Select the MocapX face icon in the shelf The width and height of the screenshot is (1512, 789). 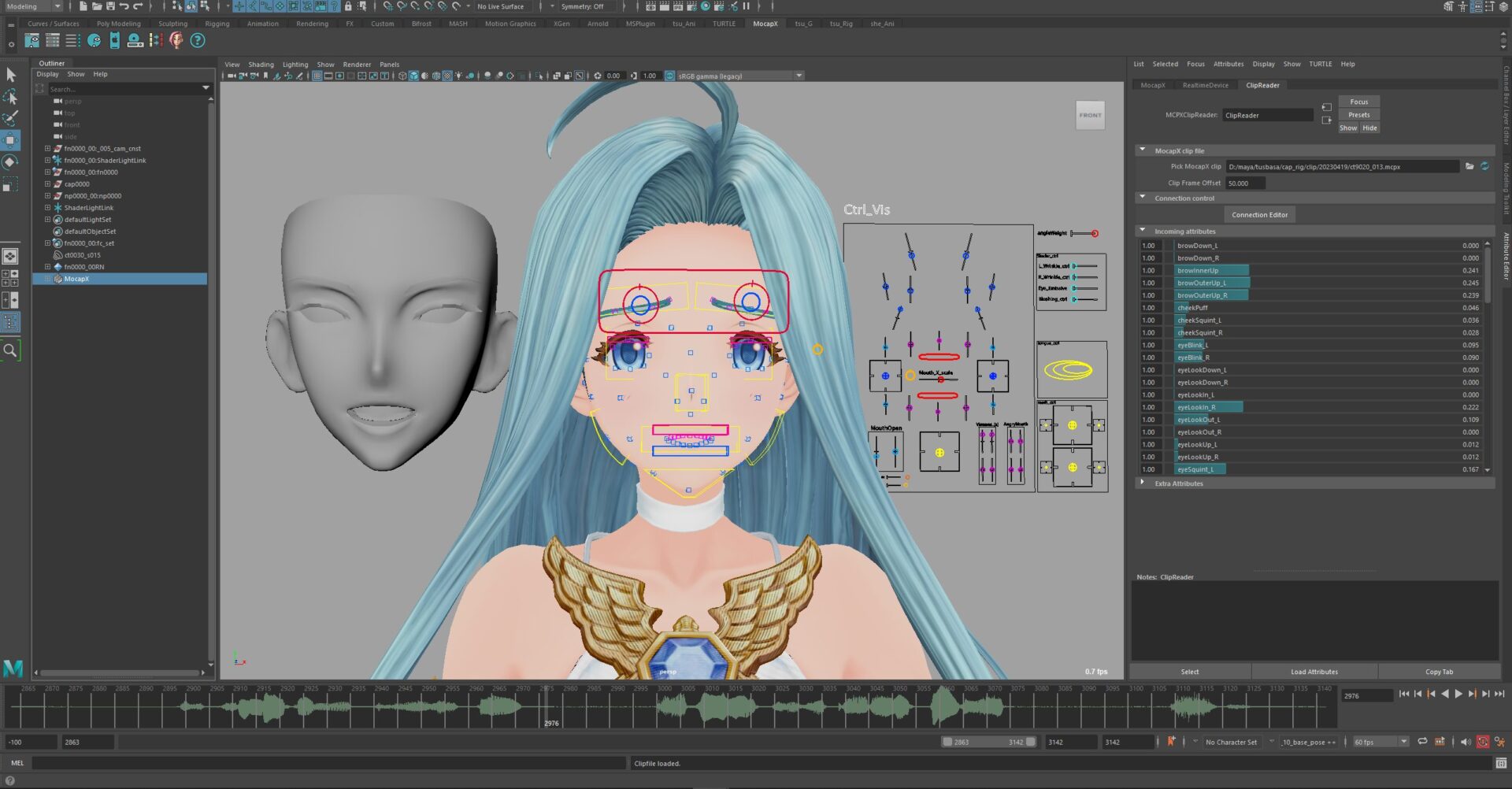pos(176,41)
